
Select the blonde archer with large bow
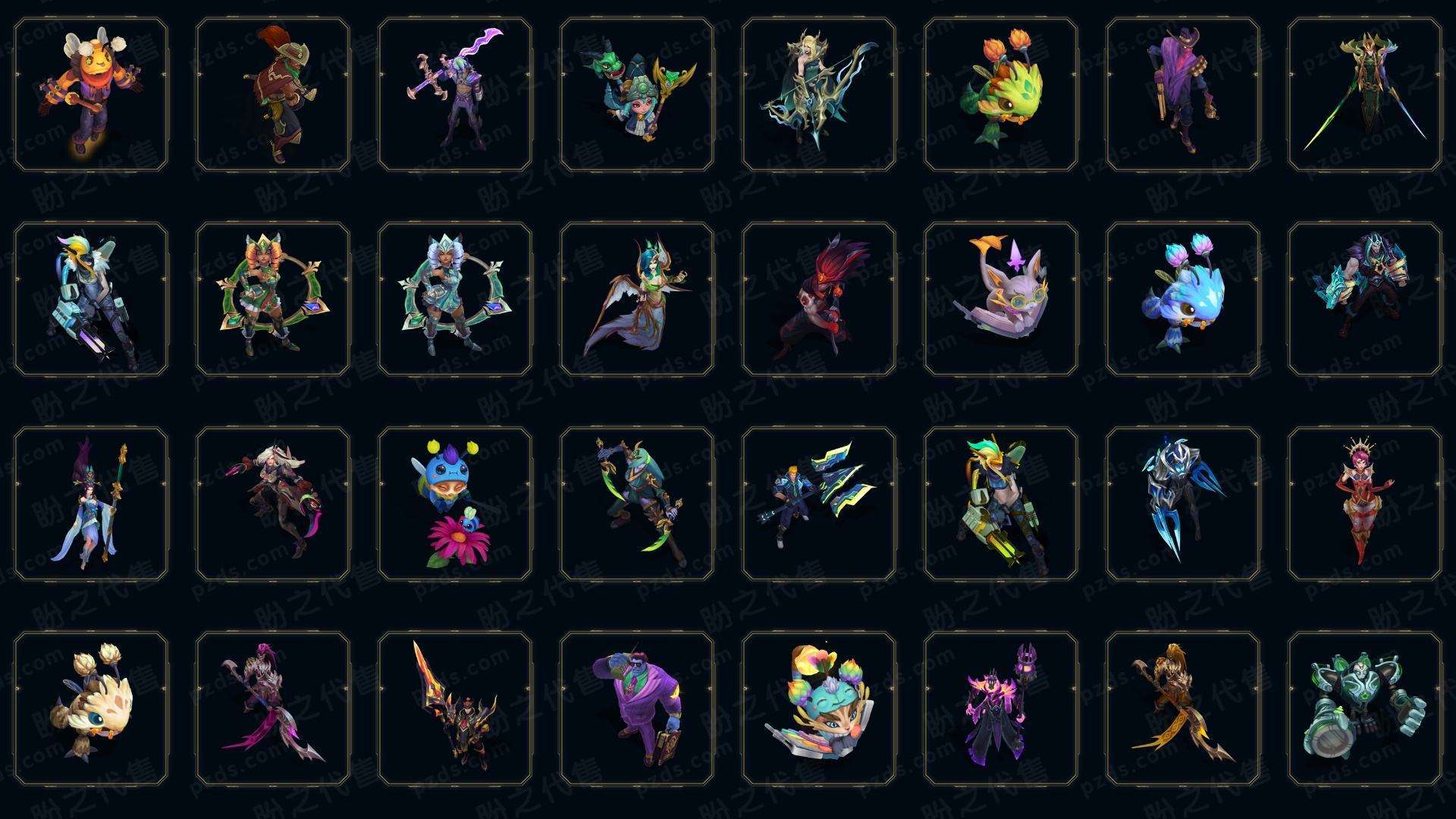819,95
